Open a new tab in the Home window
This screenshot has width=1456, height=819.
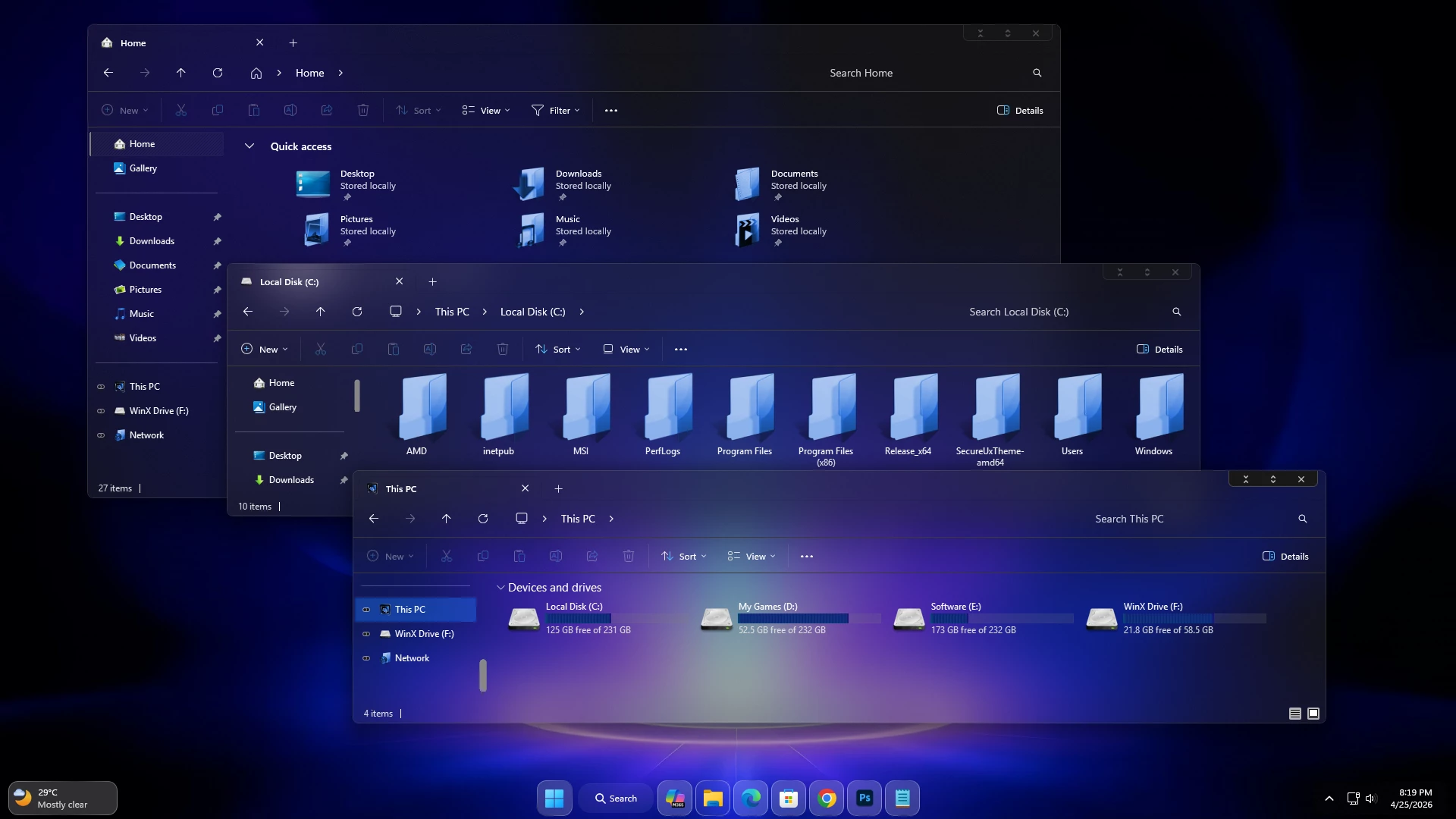[x=293, y=42]
